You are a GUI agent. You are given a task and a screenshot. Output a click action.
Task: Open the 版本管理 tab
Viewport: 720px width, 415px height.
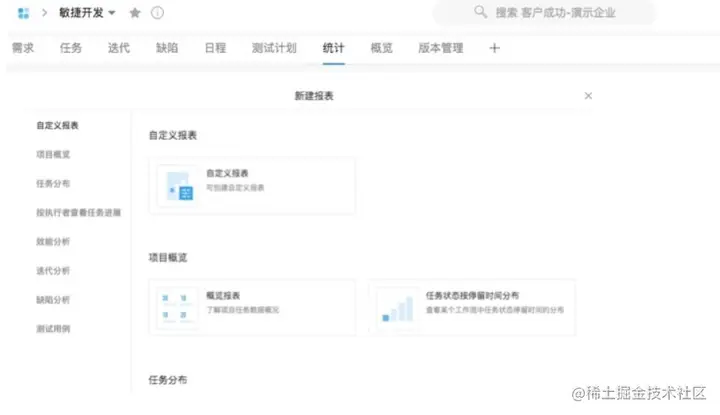[x=441, y=48]
